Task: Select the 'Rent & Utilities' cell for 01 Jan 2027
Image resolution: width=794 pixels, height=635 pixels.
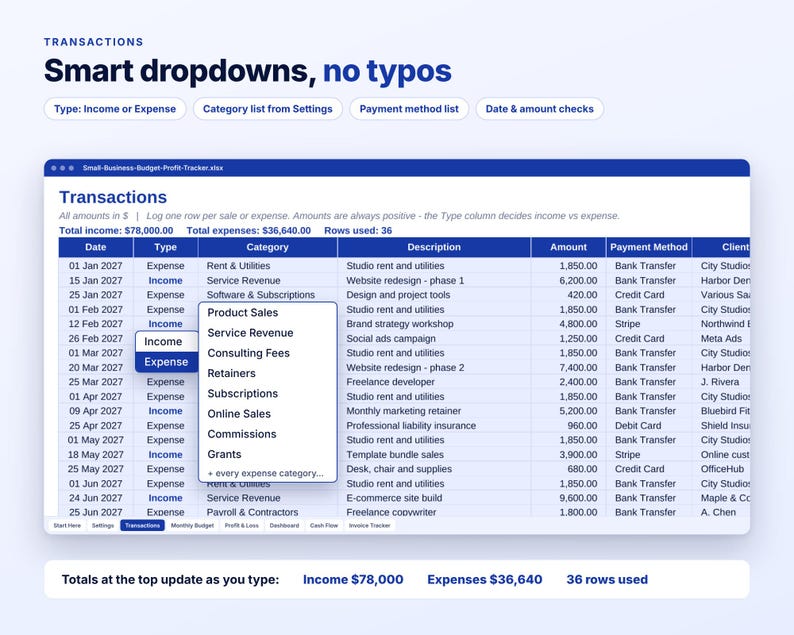Action: pyautogui.click(x=267, y=266)
